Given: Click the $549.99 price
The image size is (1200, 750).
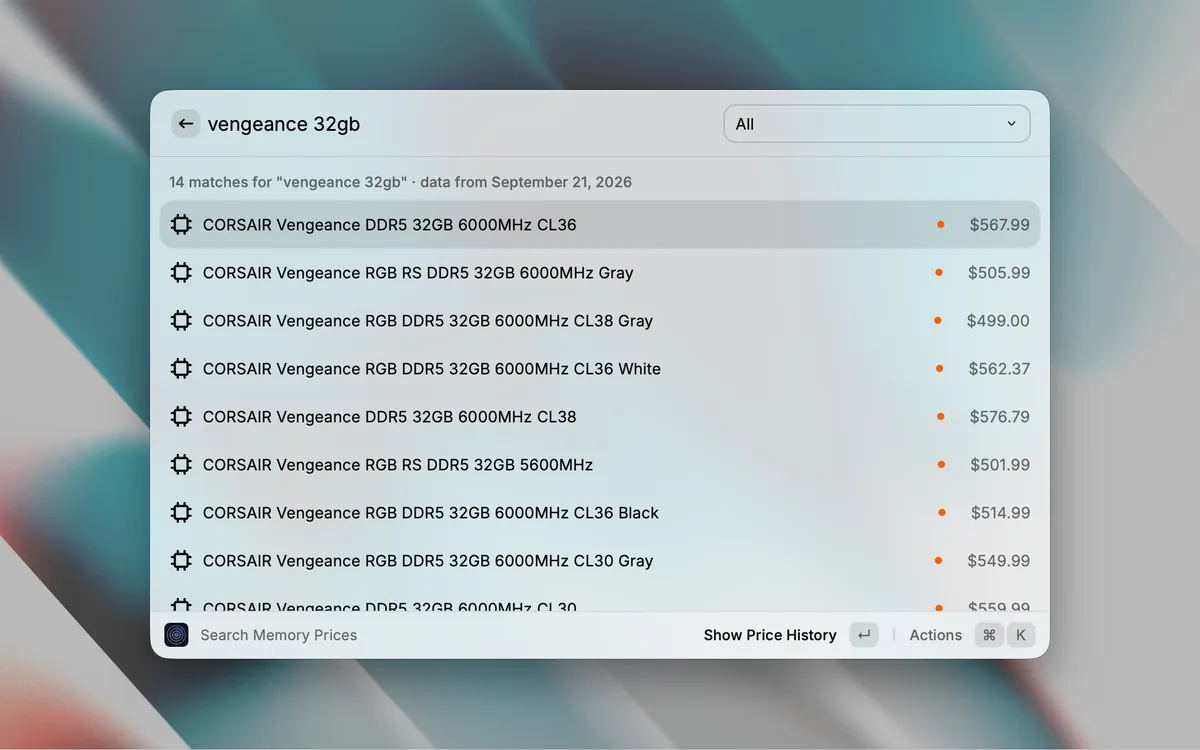Looking at the screenshot, I should point(998,561).
